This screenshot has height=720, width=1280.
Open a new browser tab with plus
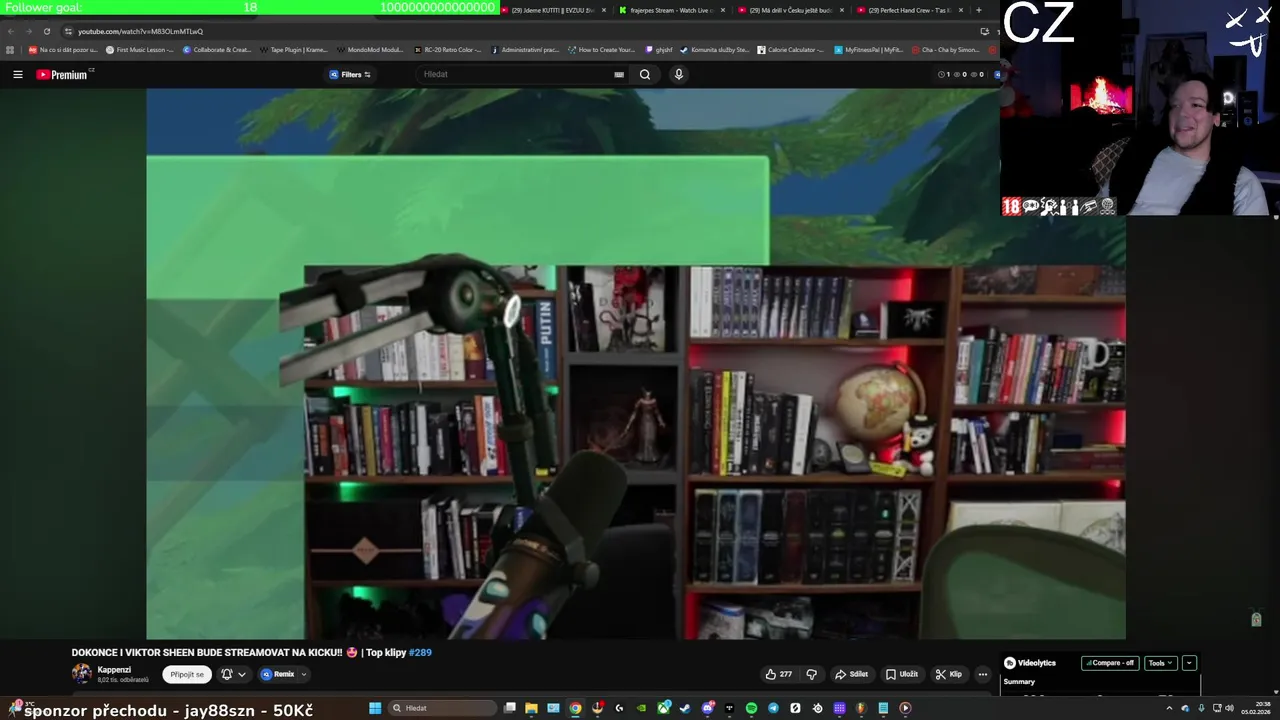978,10
